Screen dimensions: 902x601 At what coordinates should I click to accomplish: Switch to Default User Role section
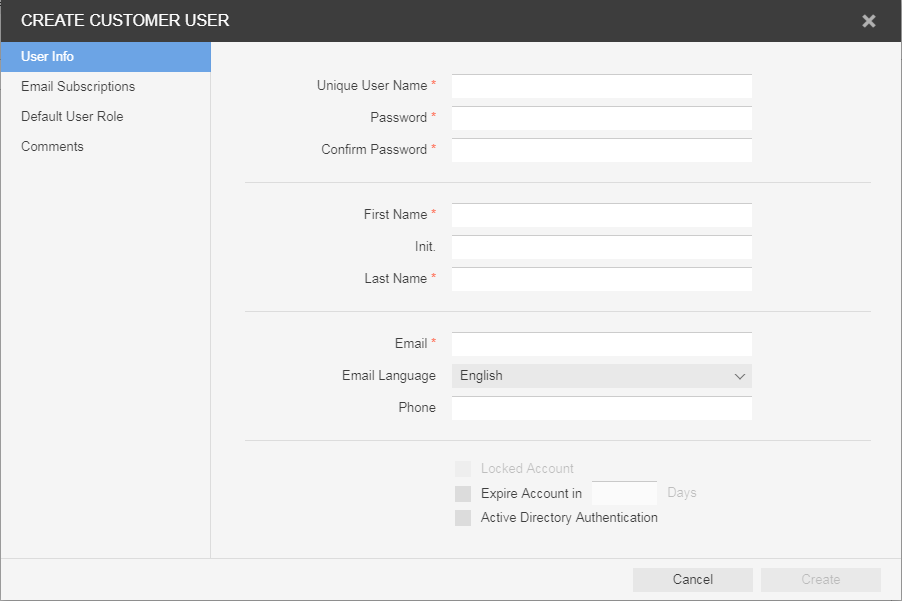click(72, 117)
